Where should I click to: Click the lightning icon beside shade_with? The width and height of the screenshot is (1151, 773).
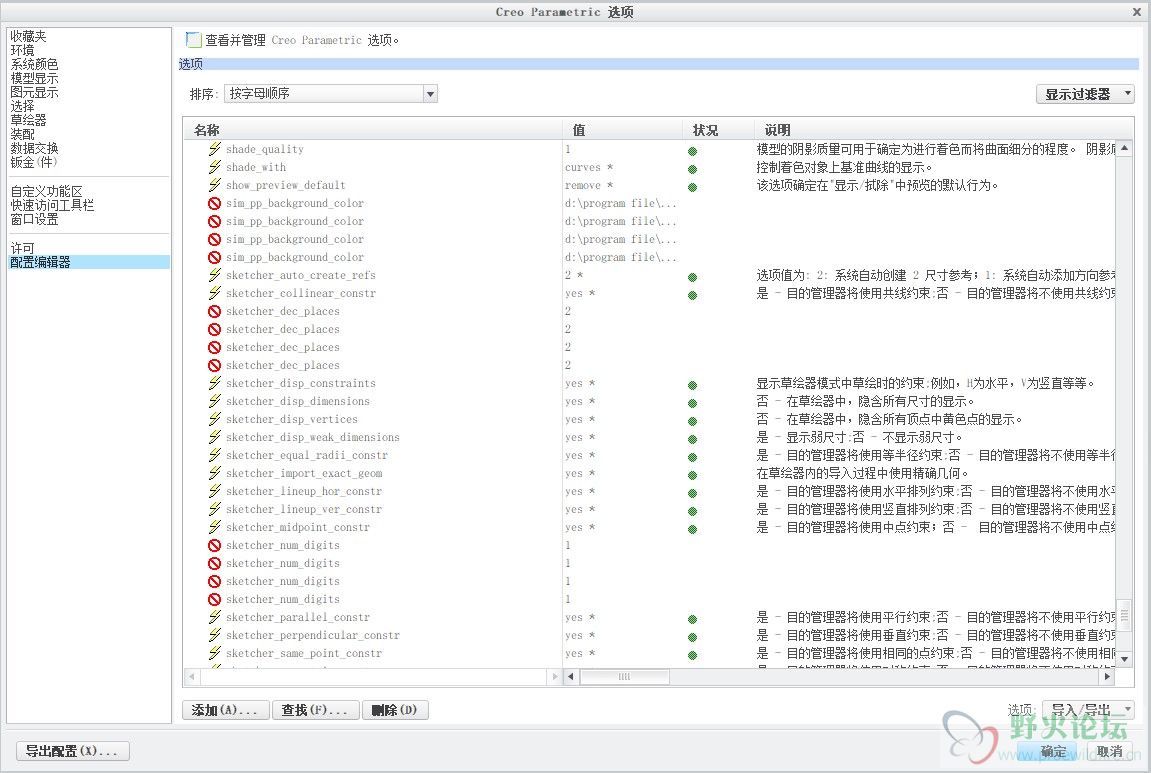[214, 167]
